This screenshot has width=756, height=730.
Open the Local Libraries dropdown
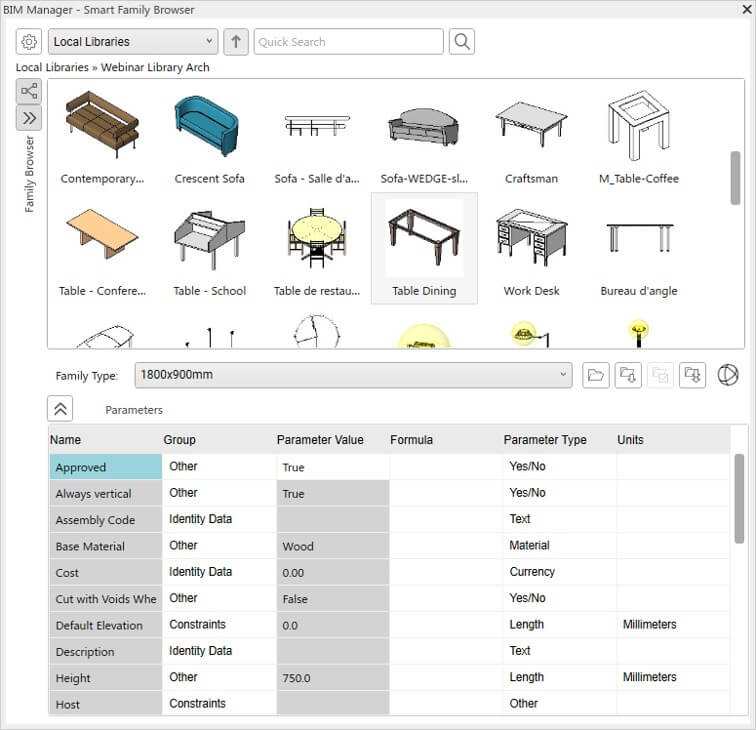coord(133,42)
